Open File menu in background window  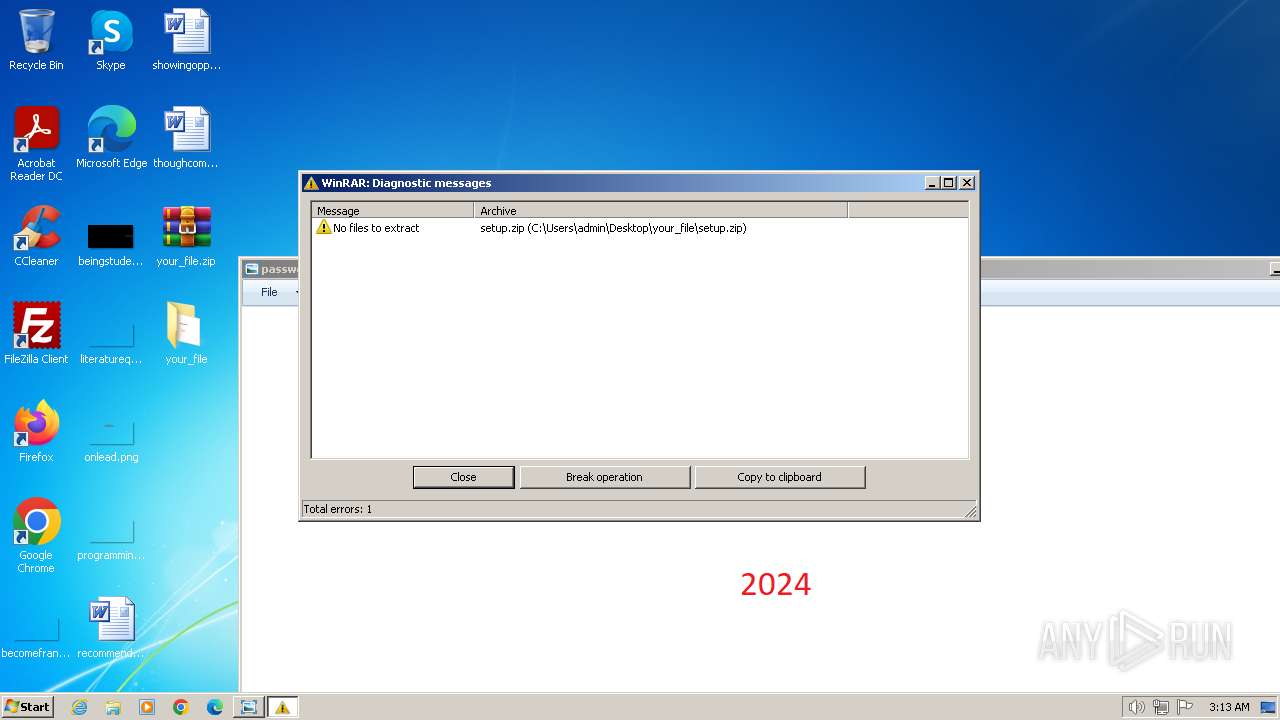pyautogui.click(x=270, y=292)
